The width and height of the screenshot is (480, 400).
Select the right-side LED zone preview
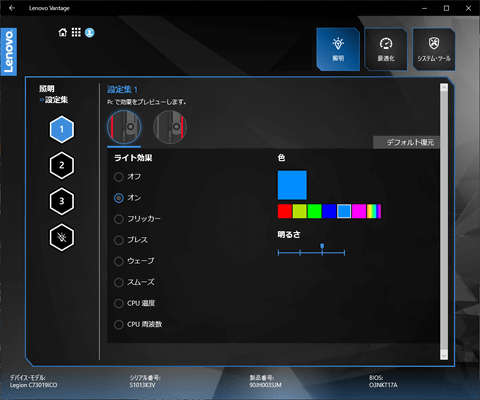(x=170, y=127)
